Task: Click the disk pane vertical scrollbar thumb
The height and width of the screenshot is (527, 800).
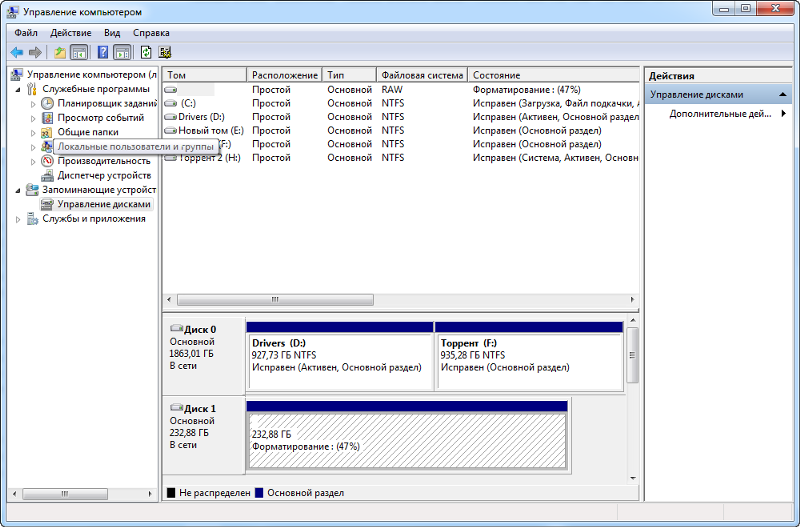Action: 633,355
